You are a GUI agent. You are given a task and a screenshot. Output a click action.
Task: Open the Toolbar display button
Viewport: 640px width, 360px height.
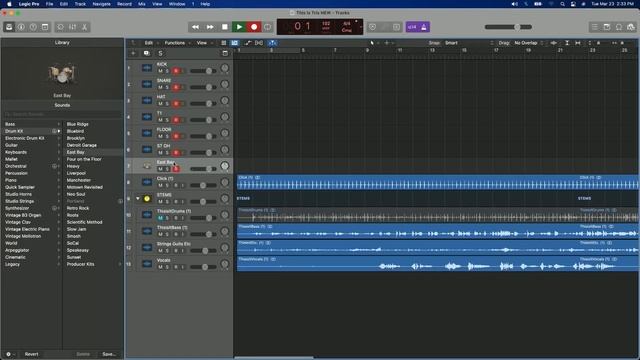point(45,27)
